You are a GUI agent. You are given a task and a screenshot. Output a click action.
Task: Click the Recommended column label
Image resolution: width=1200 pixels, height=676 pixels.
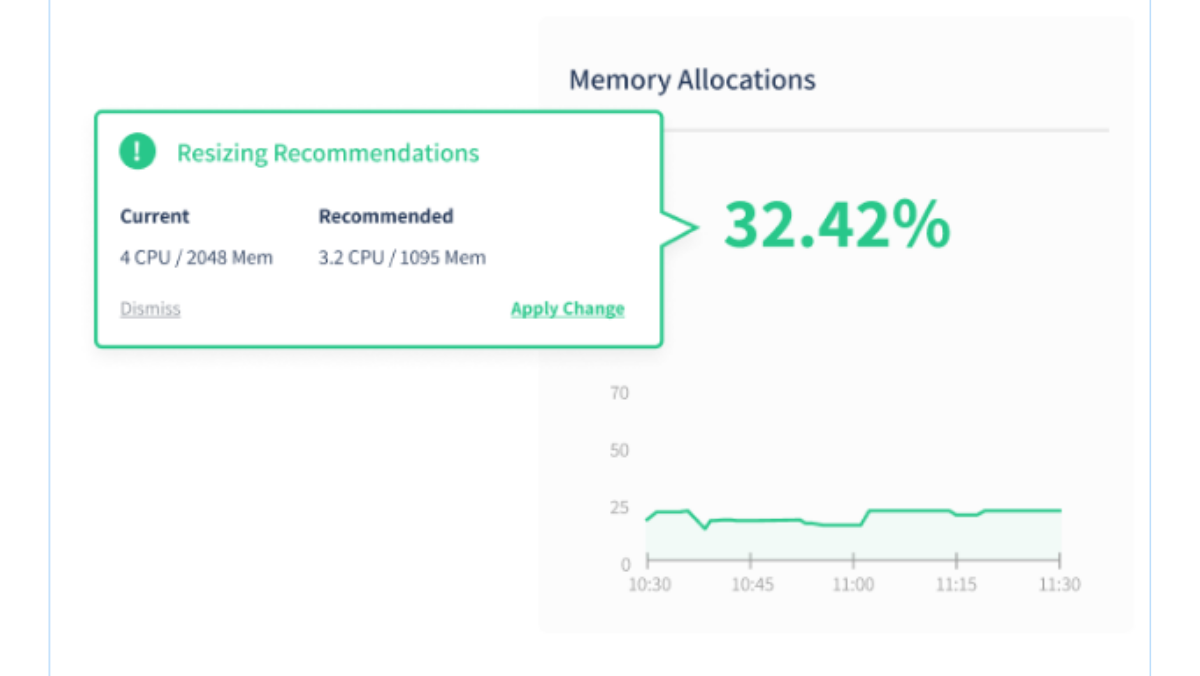point(385,216)
